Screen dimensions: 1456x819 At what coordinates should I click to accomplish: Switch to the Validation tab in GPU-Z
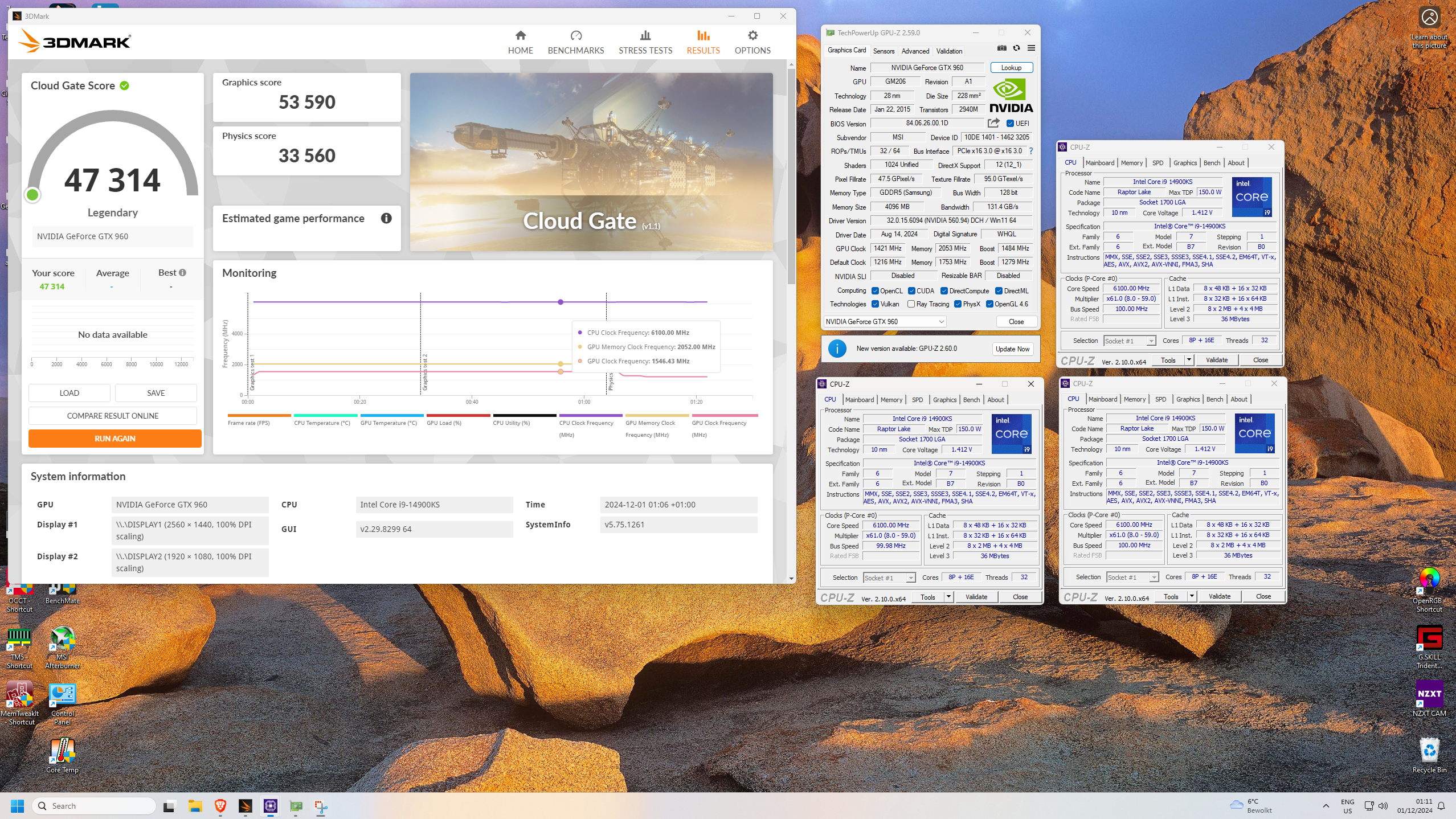click(x=950, y=51)
